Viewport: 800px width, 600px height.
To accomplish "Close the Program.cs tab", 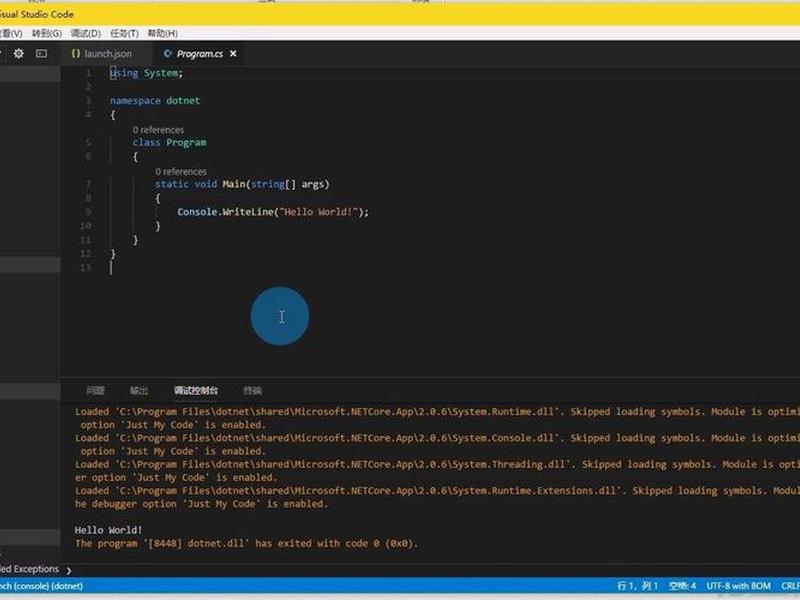I will coord(233,54).
